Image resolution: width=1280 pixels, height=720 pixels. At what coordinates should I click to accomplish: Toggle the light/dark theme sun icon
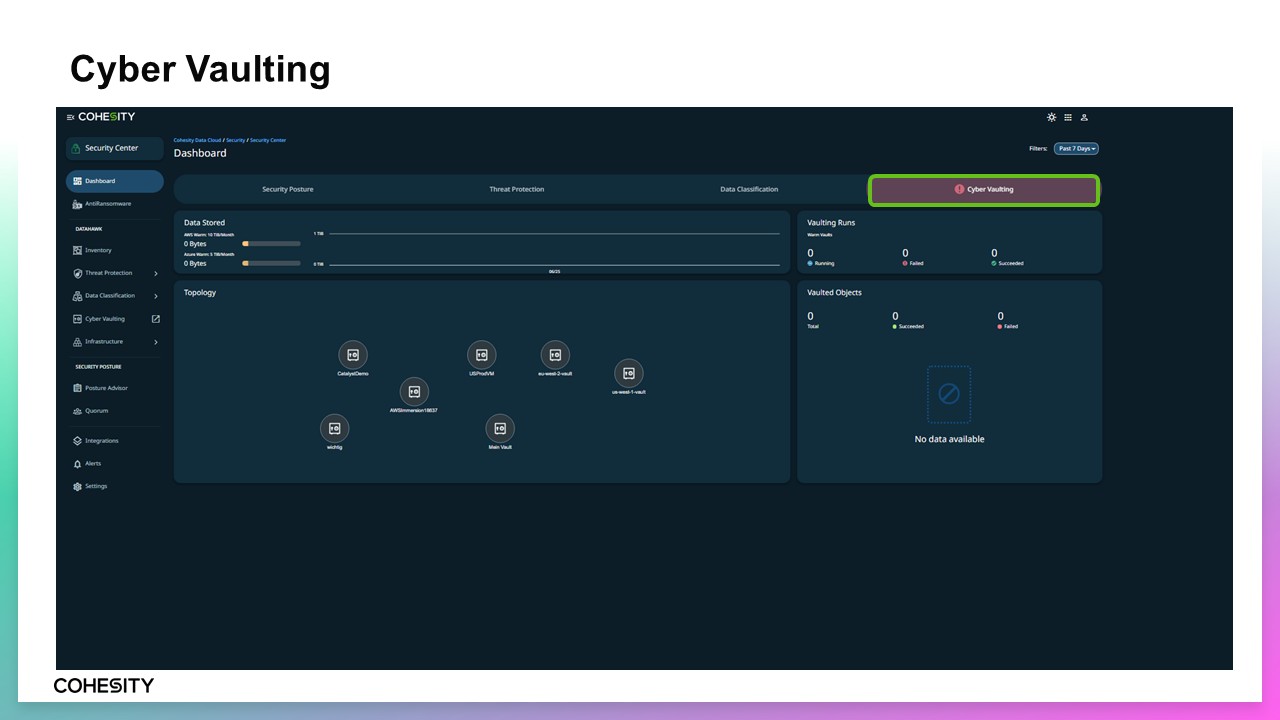coord(1051,117)
